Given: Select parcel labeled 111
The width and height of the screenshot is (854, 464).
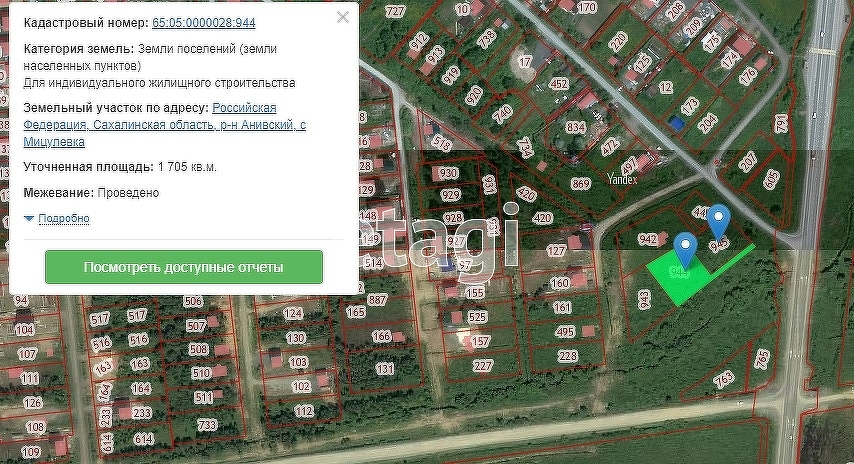Looking at the screenshot, I should click(x=30, y=378).
